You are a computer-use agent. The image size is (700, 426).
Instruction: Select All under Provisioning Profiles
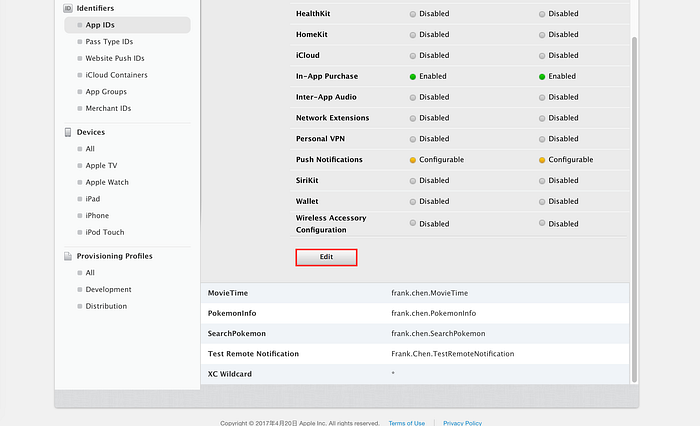(90, 273)
